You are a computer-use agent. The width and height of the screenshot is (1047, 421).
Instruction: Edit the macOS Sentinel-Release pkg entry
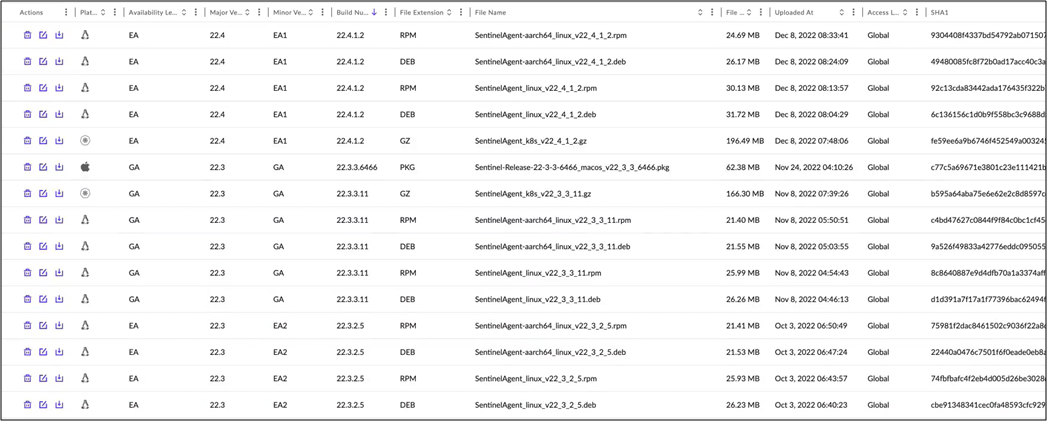pos(43,167)
